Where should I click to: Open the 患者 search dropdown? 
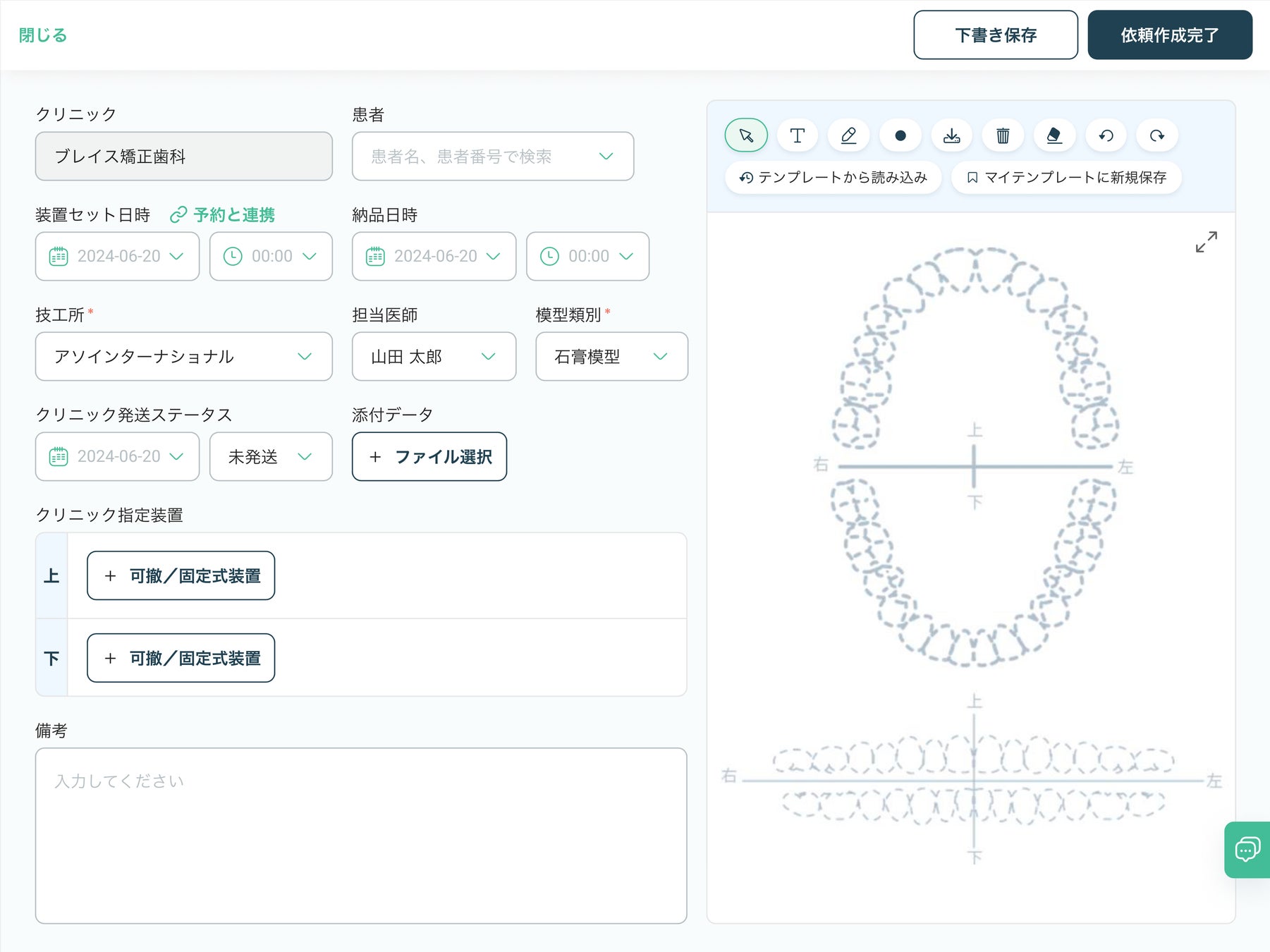[492, 157]
